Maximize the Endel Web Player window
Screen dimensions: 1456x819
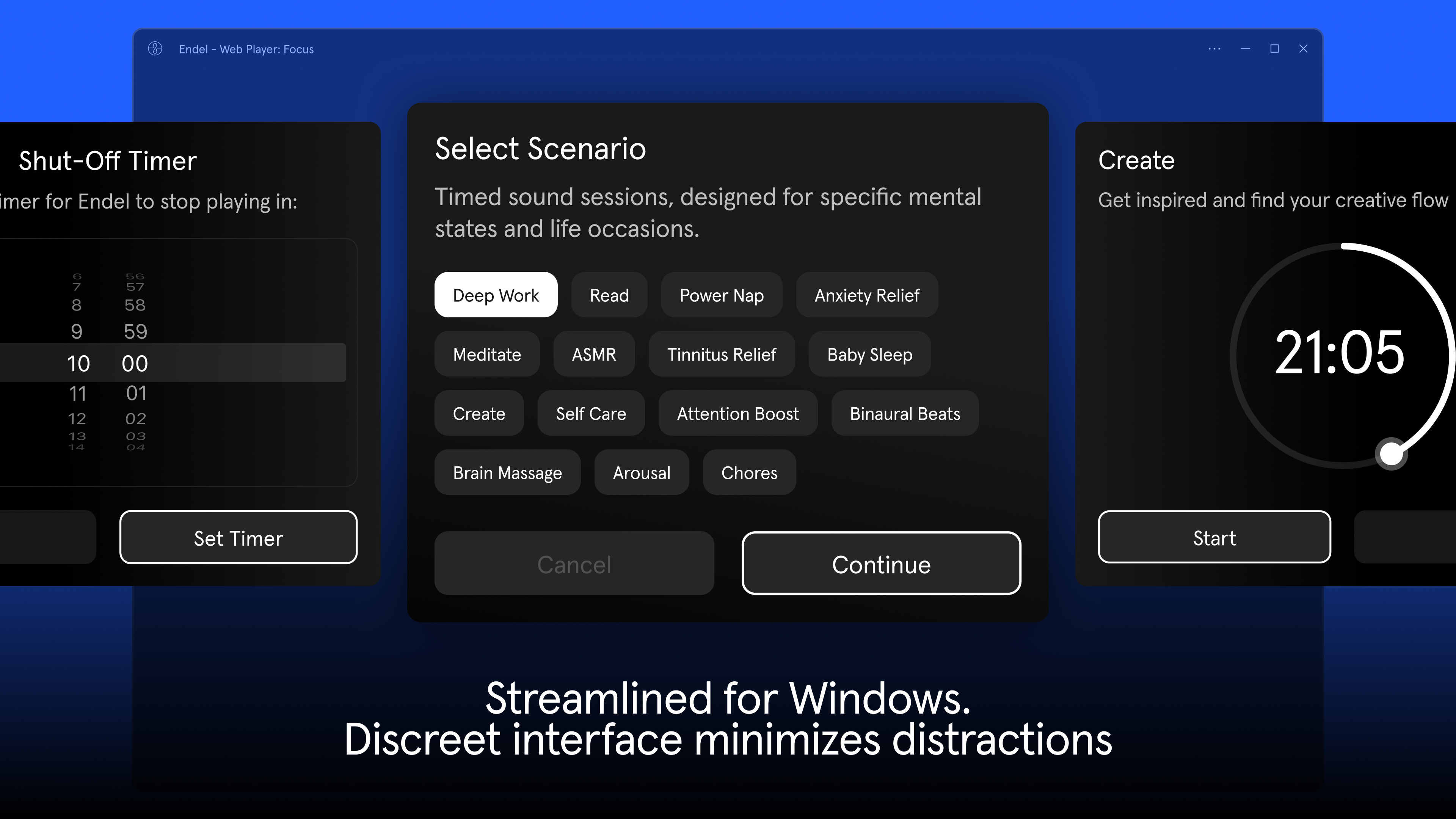tap(1274, 49)
